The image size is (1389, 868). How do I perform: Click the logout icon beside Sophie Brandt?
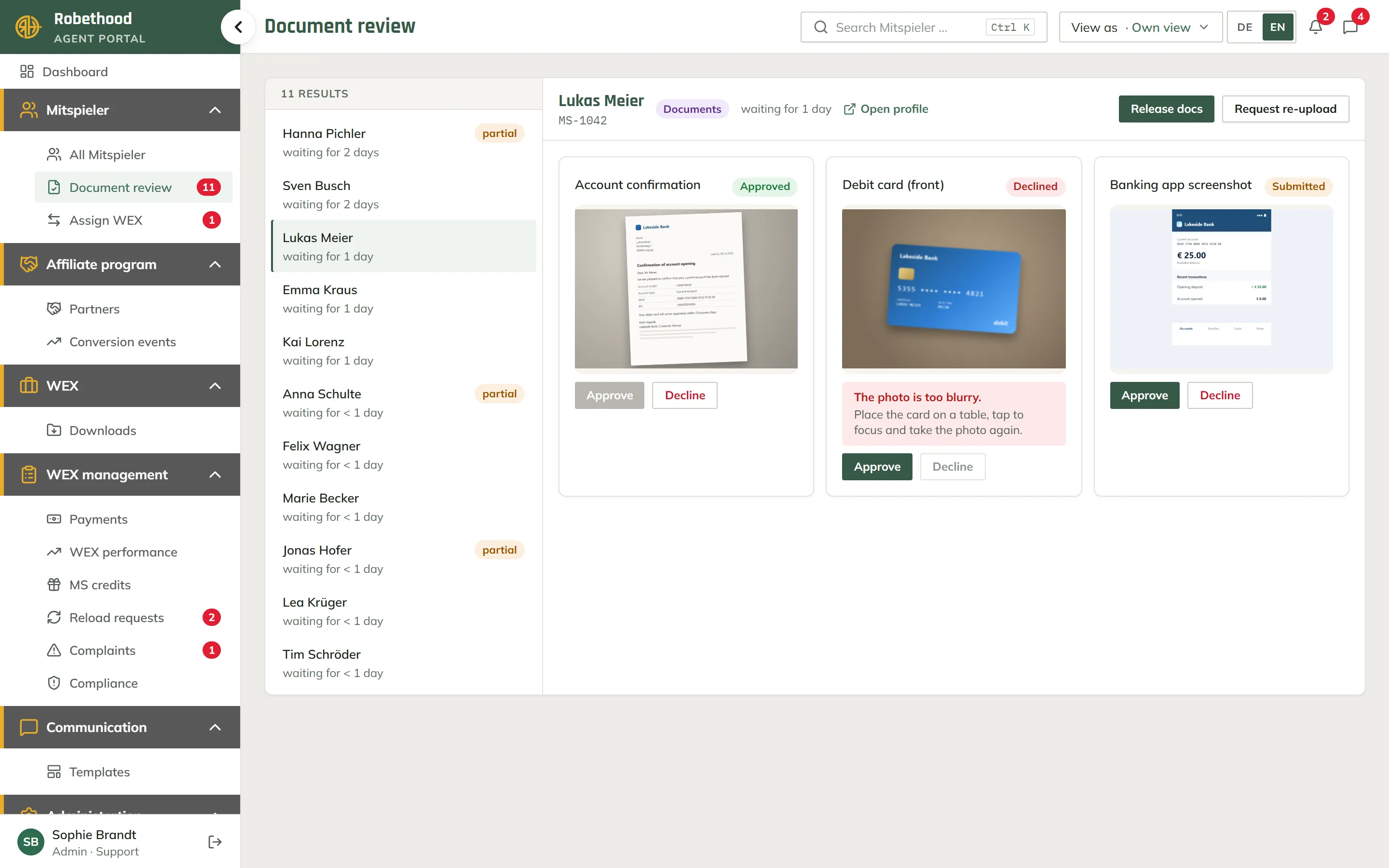tap(215, 841)
